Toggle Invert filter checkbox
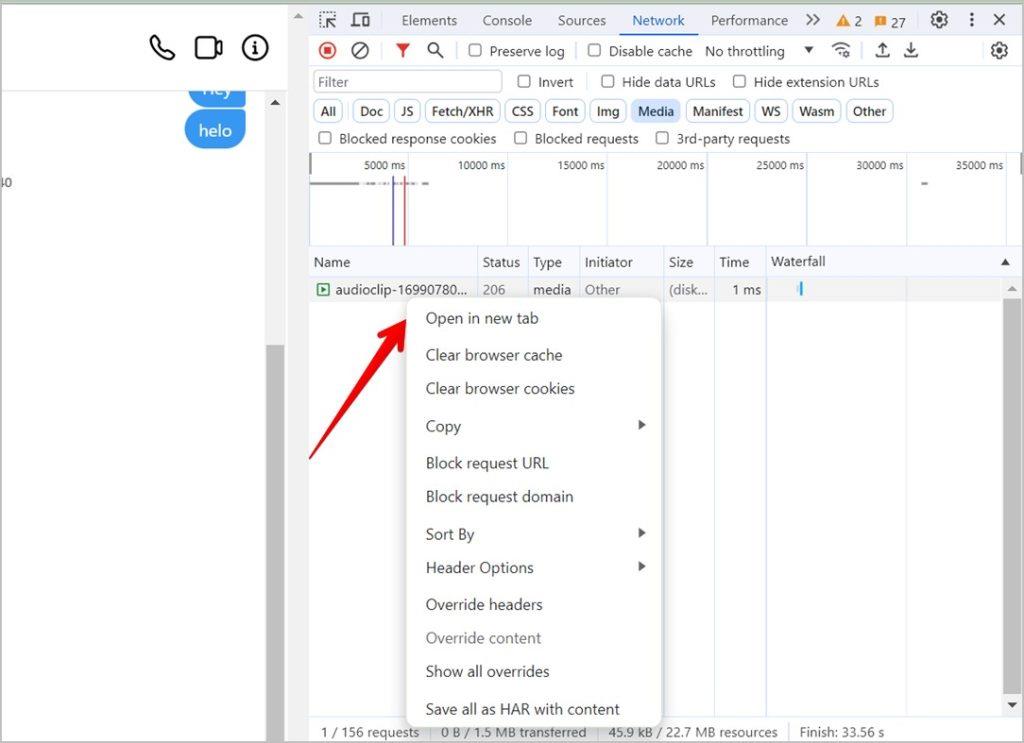The image size is (1024, 743). 524,82
